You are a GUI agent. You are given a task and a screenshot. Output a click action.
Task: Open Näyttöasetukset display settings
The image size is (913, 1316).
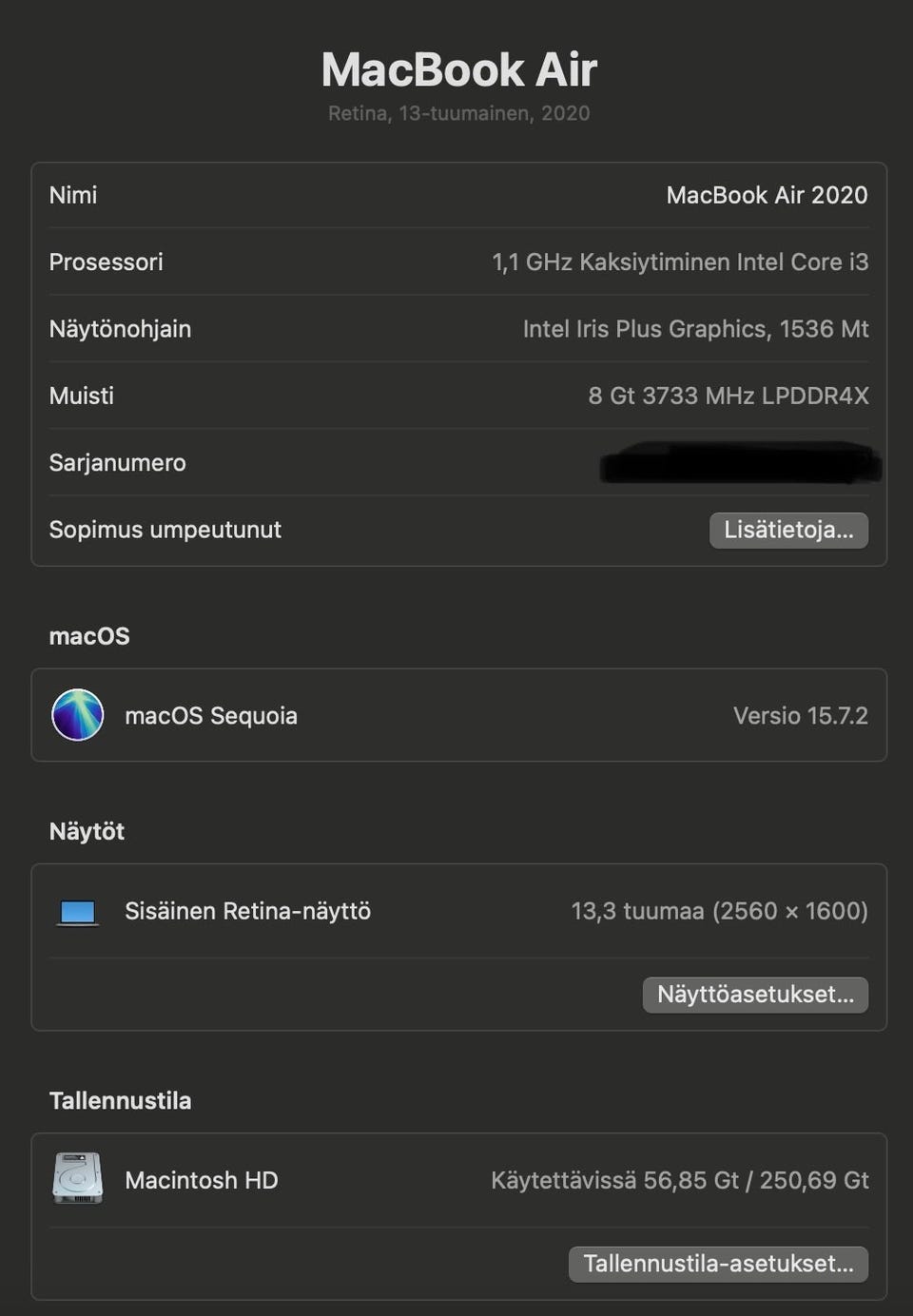755,995
